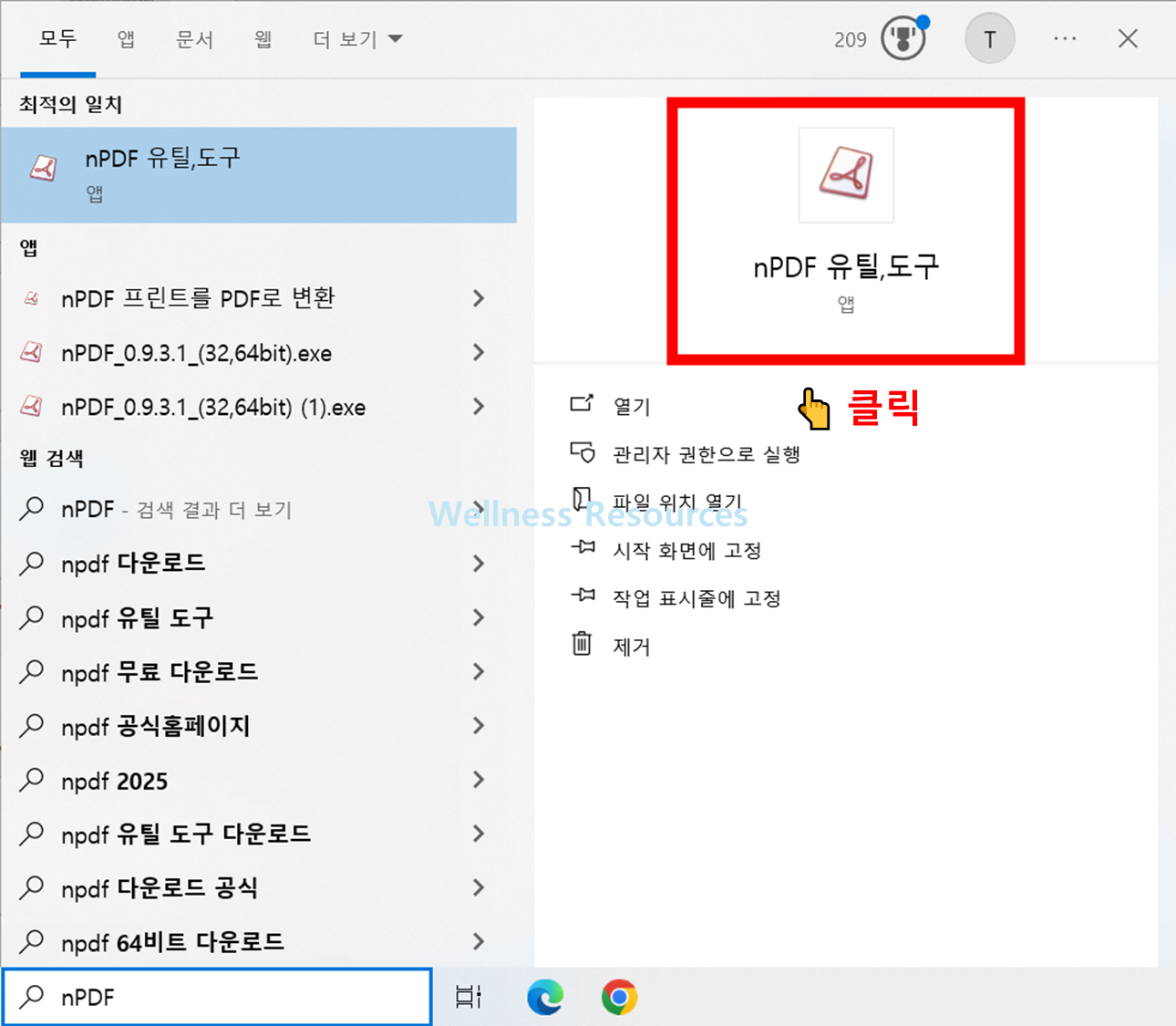
Task: Close the search panel with X
Action: (x=1128, y=39)
